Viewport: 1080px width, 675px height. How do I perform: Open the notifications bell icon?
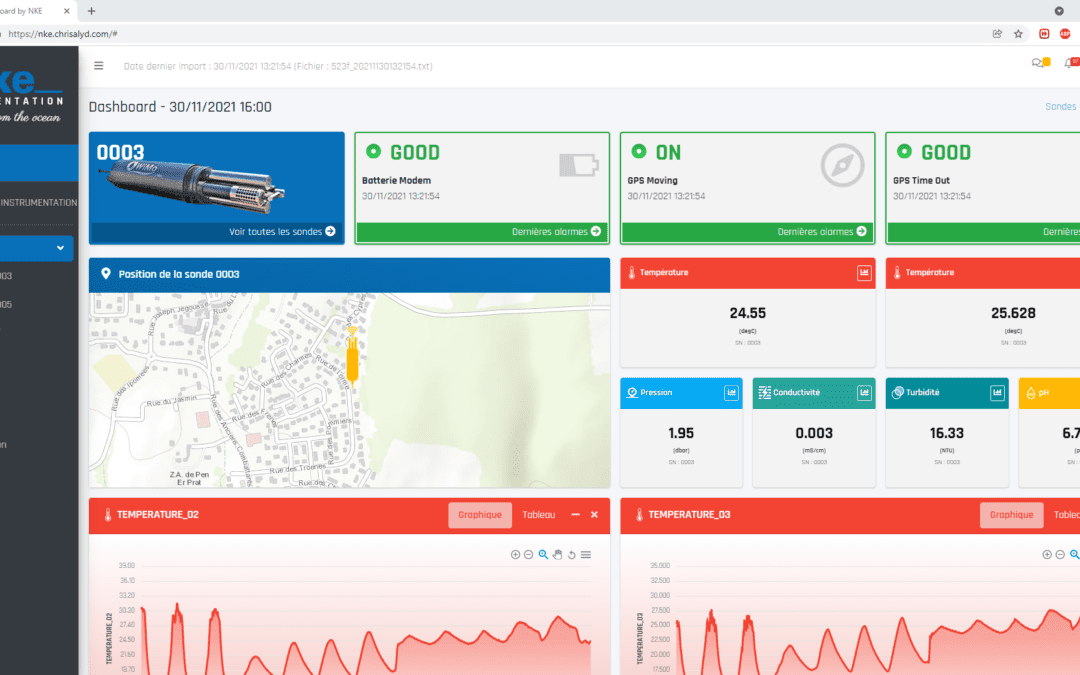(1070, 63)
